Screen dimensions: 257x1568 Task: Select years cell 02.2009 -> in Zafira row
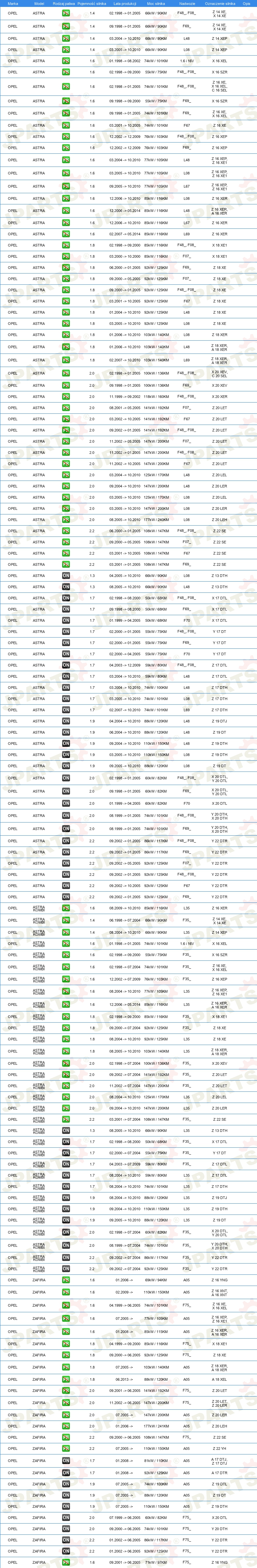[125, 1292]
